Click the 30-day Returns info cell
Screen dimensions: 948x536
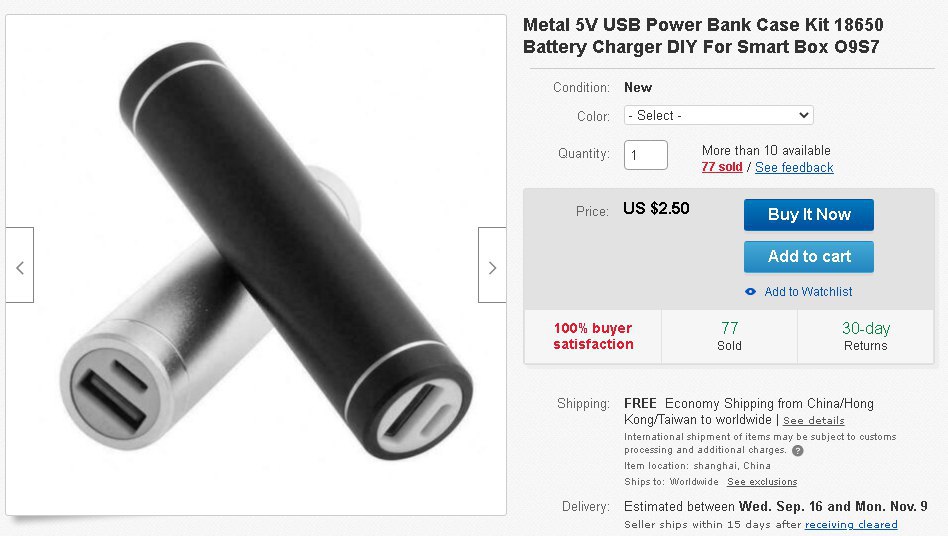(x=866, y=337)
